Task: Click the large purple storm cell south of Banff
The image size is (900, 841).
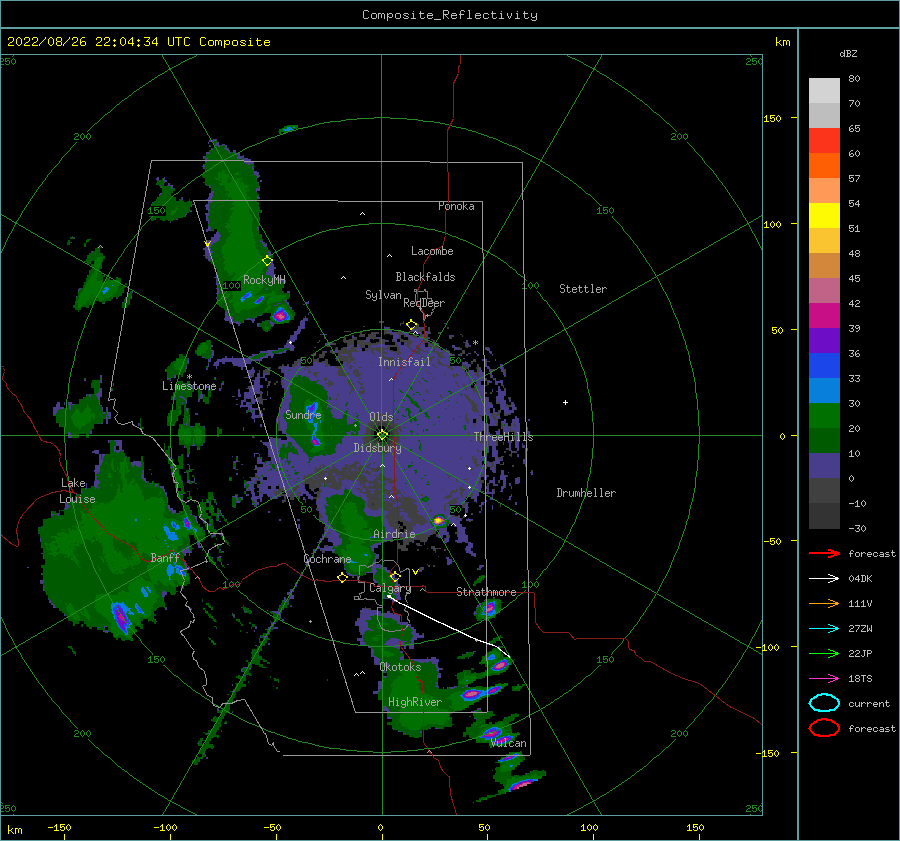Action: (121, 617)
